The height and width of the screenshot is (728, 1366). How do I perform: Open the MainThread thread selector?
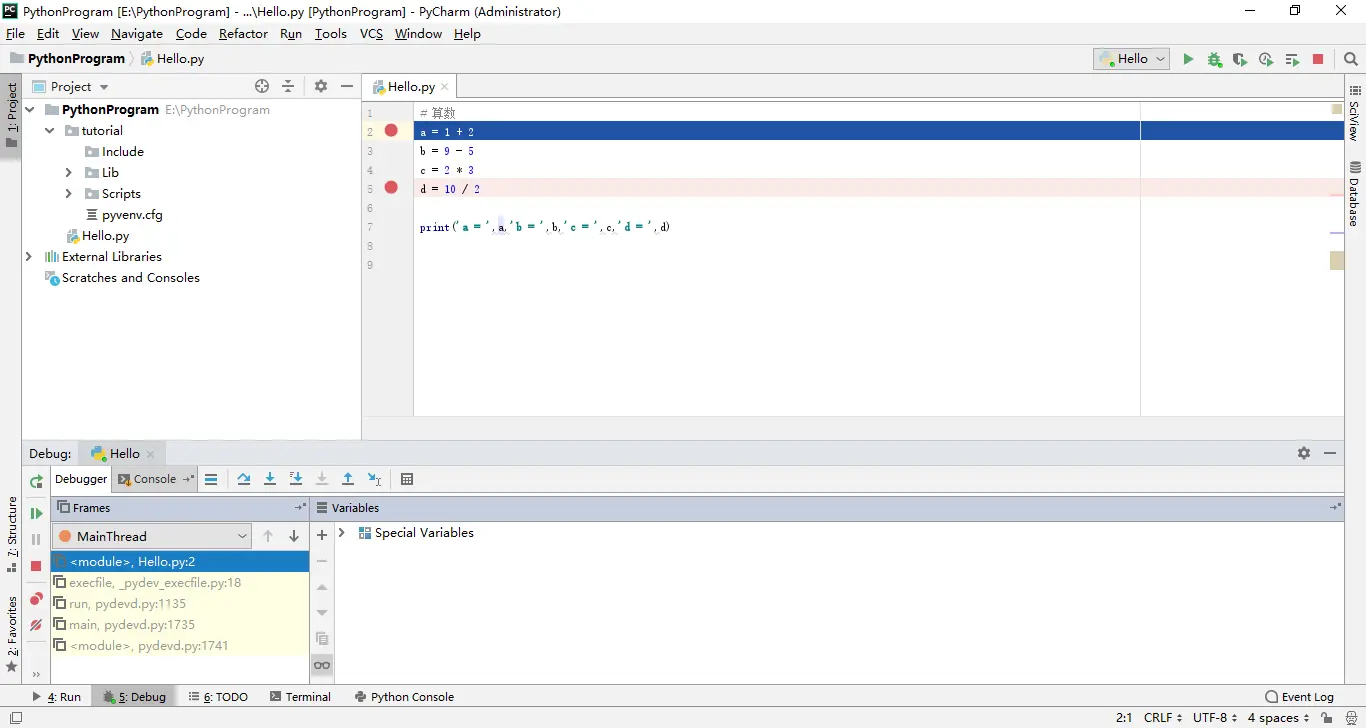pyautogui.click(x=151, y=536)
